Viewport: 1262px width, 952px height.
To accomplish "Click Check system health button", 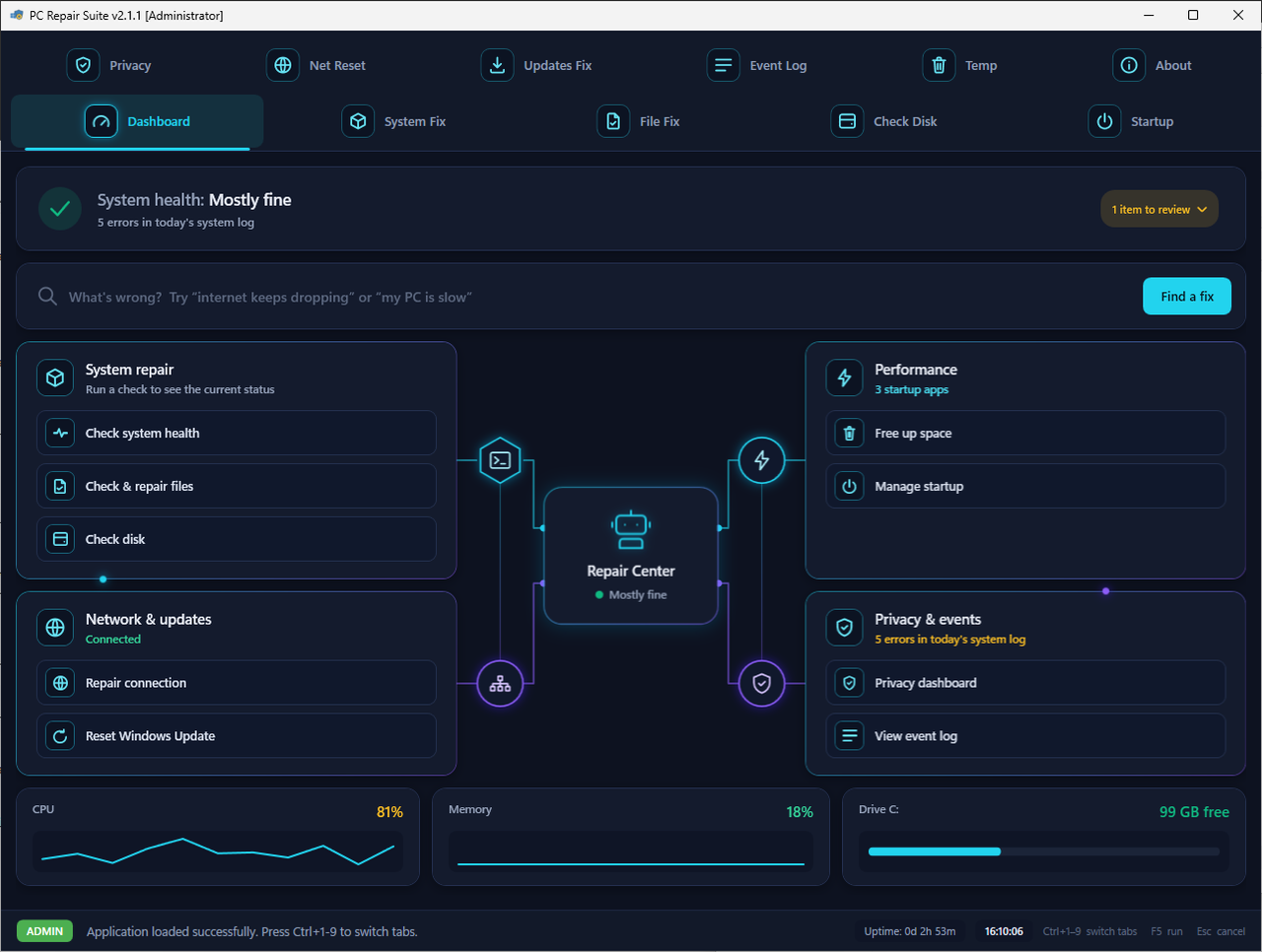I will click(237, 434).
